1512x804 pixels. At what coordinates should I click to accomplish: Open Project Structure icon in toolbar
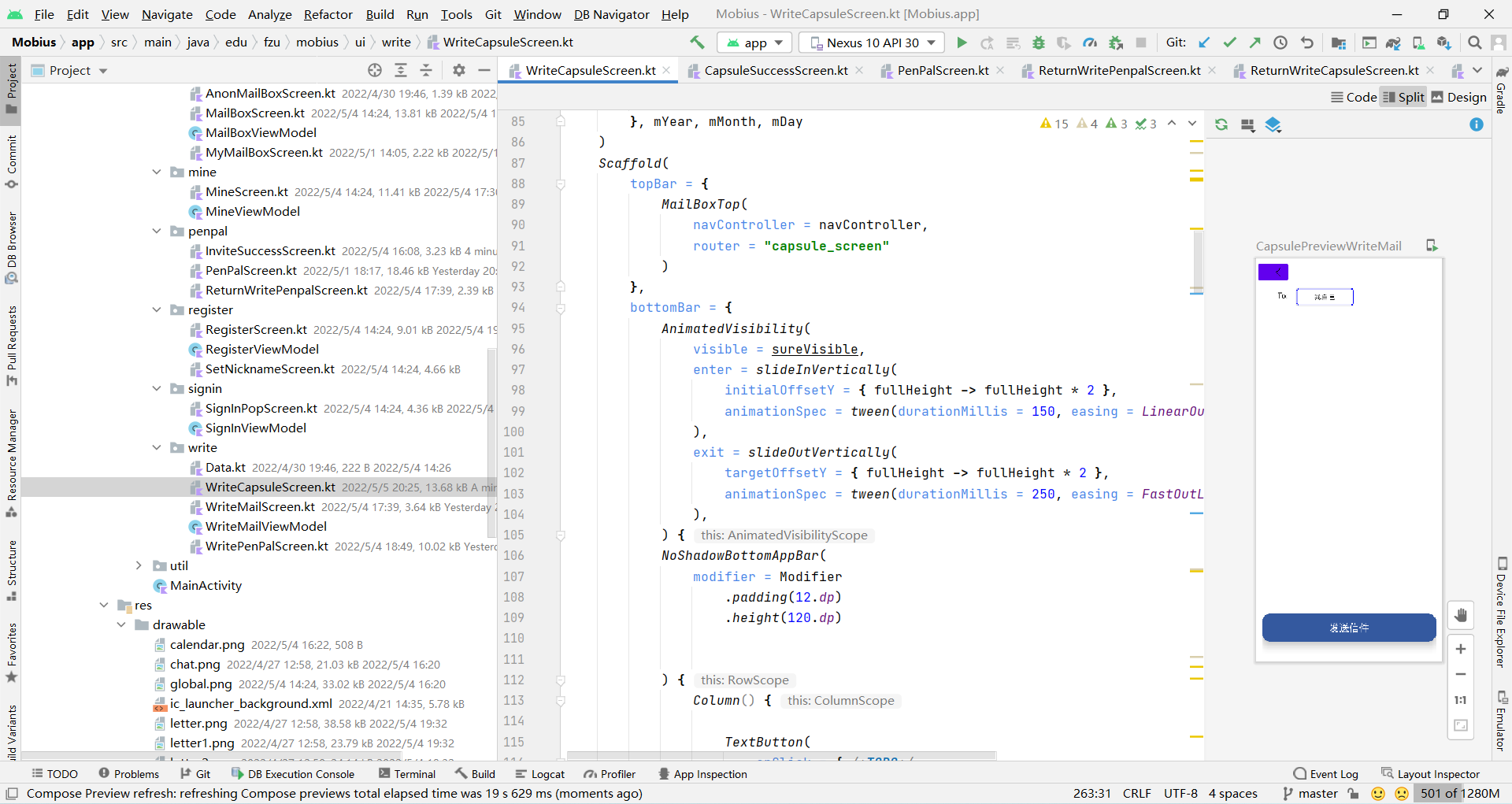pos(1339,43)
